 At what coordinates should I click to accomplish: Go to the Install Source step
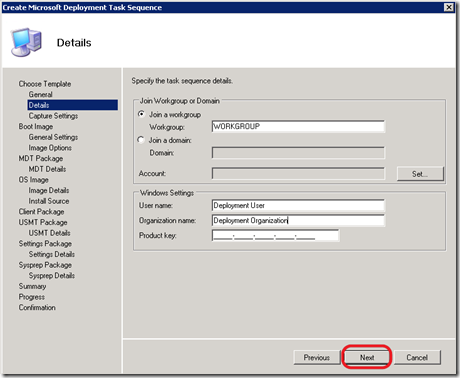coord(49,201)
